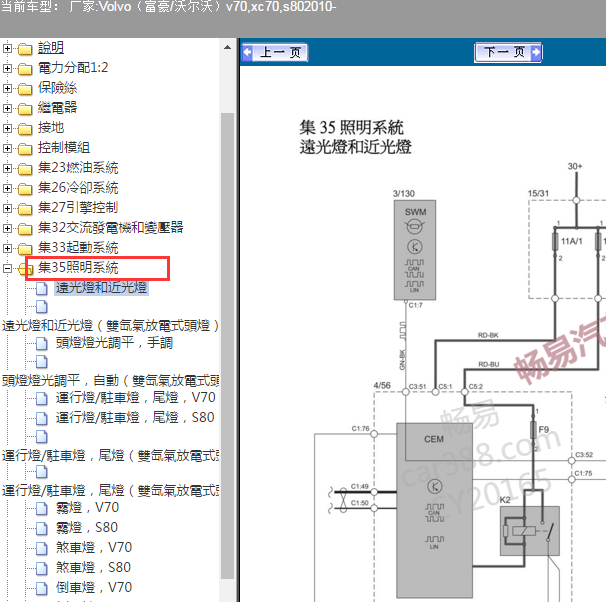Screen dimensions: 606x602
Task: Click the document icon beside 頭燈燈光調平，手調
Action: click(x=42, y=344)
